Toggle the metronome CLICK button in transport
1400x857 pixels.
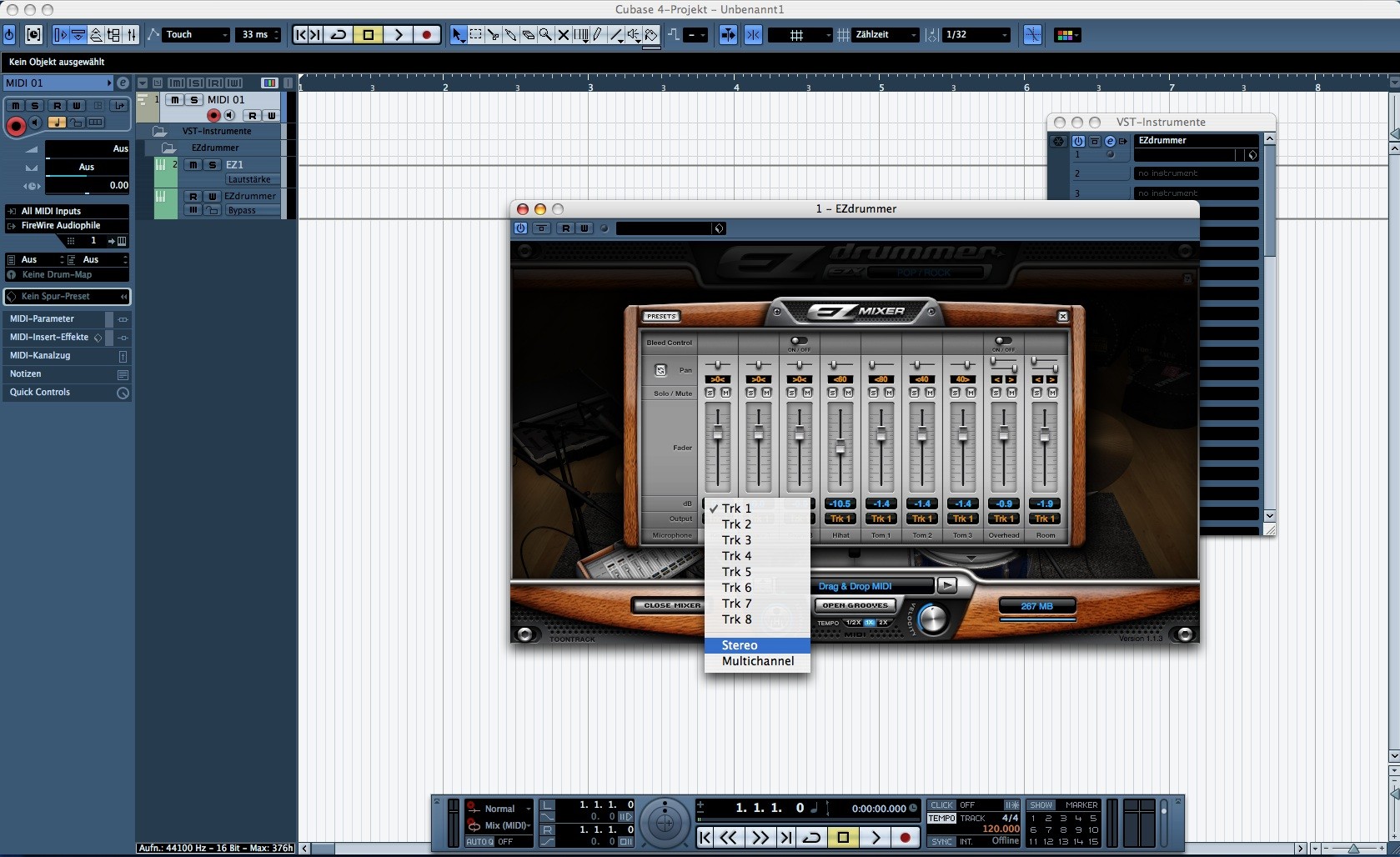tap(942, 805)
